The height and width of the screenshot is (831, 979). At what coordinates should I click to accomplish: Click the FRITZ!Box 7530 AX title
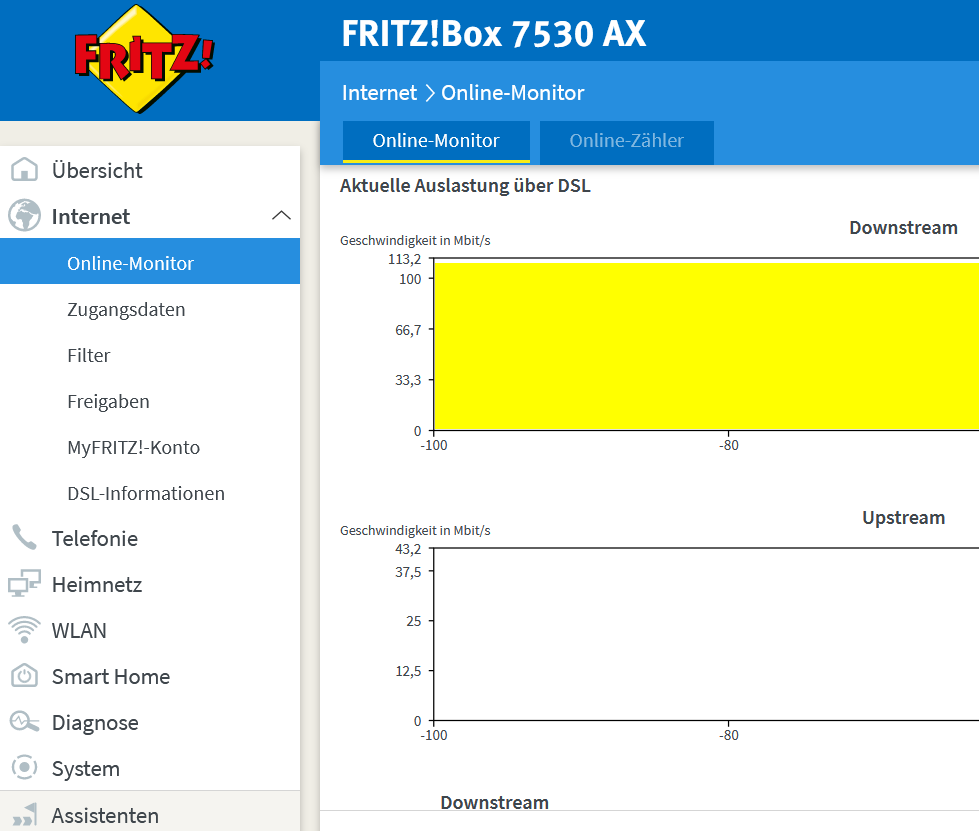point(493,33)
